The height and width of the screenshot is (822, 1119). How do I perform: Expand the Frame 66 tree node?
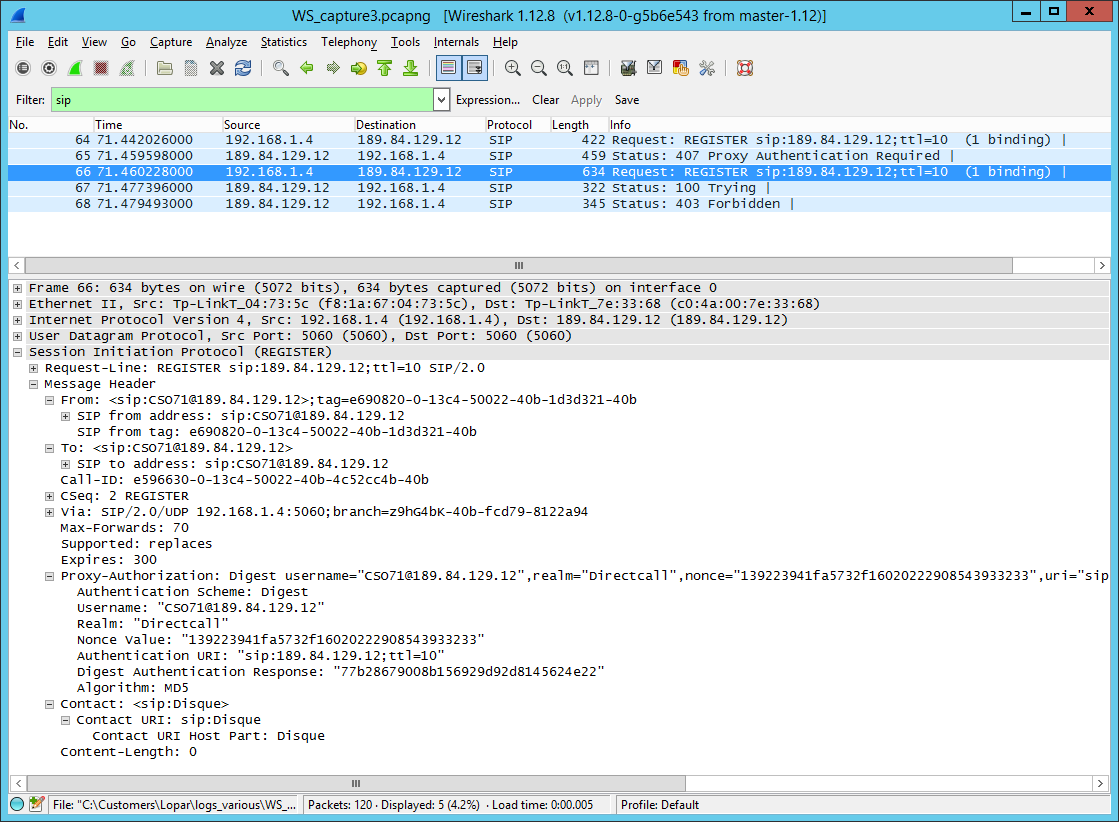coord(17,288)
